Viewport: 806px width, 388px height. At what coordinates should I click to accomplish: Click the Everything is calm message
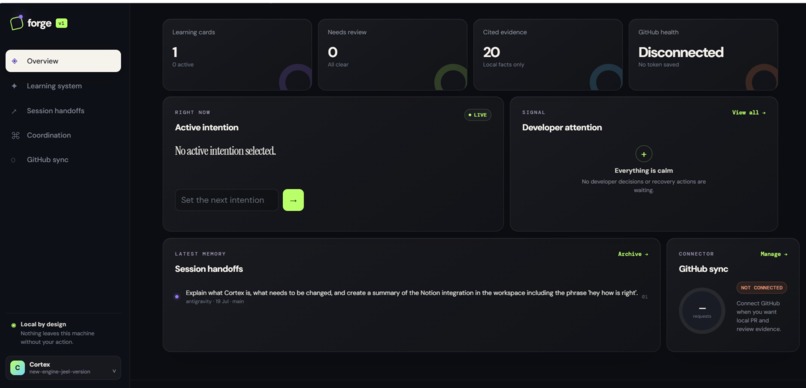pos(644,171)
